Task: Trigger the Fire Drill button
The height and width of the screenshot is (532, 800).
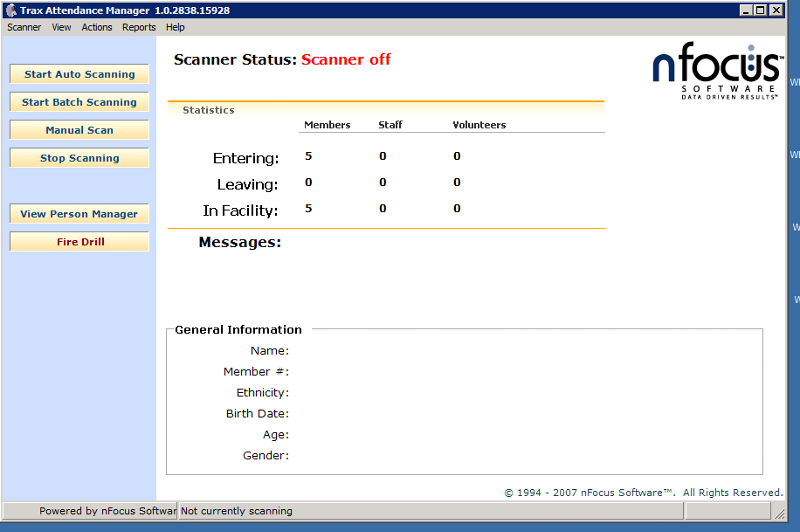Action: tap(80, 242)
